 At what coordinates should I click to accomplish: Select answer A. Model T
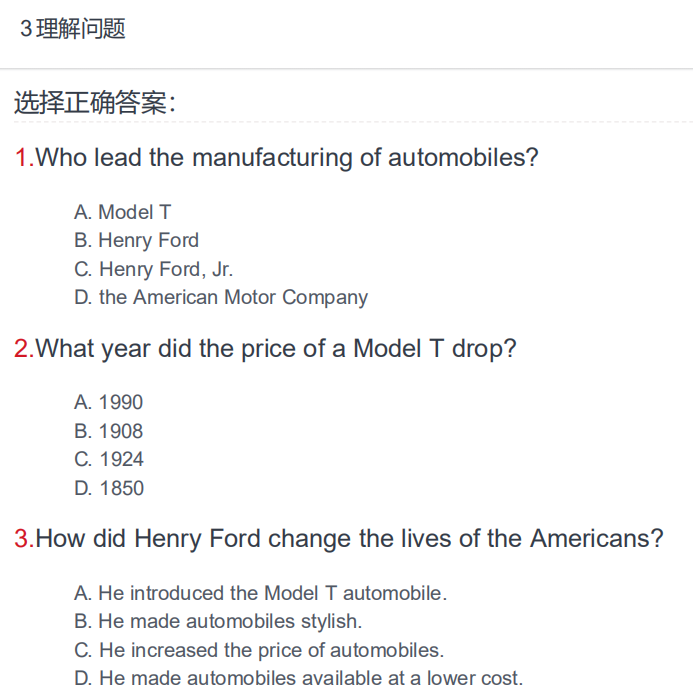click(x=122, y=212)
